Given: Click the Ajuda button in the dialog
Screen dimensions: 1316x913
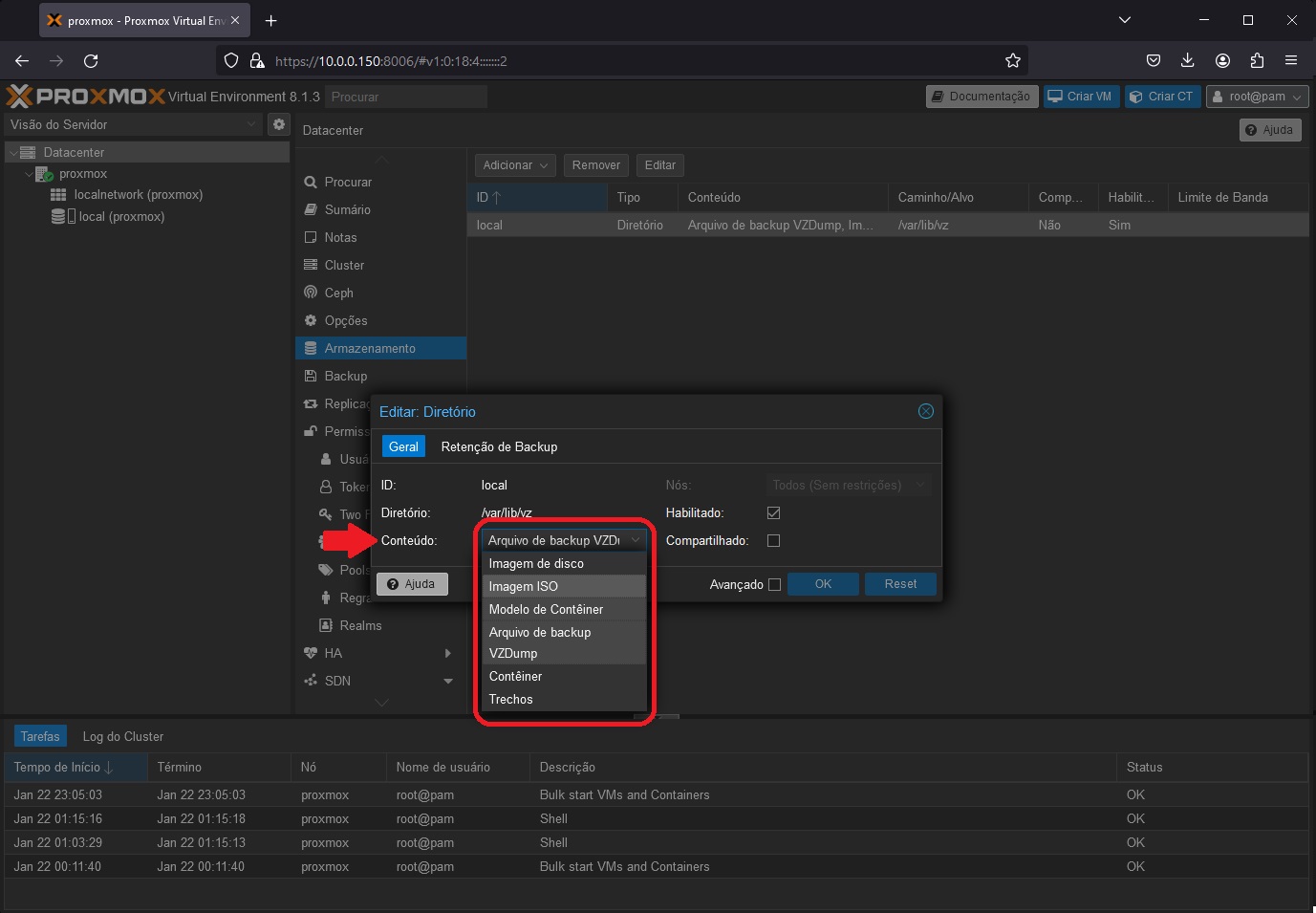Looking at the screenshot, I should click(412, 584).
